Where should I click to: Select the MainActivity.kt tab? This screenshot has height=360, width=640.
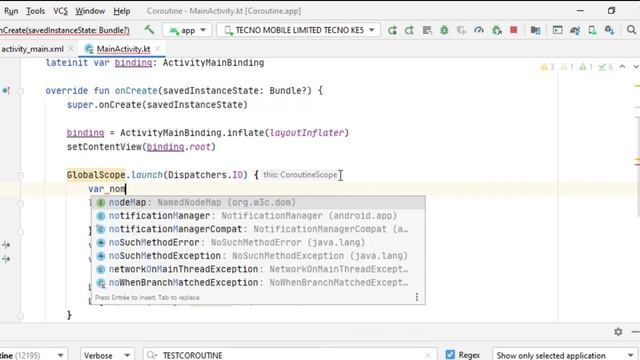click(x=123, y=49)
